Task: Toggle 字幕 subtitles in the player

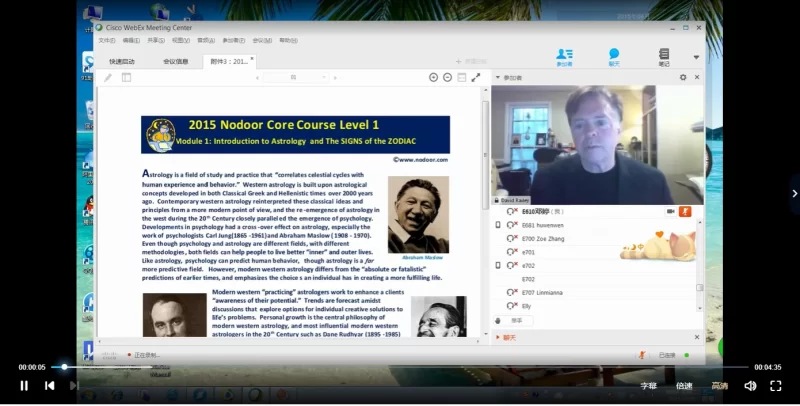Action: point(649,385)
